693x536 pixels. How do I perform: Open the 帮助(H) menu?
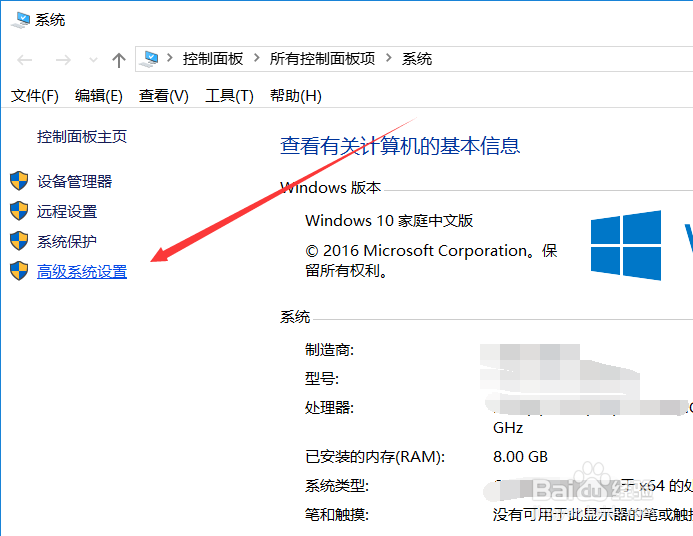pyautogui.click(x=296, y=95)
